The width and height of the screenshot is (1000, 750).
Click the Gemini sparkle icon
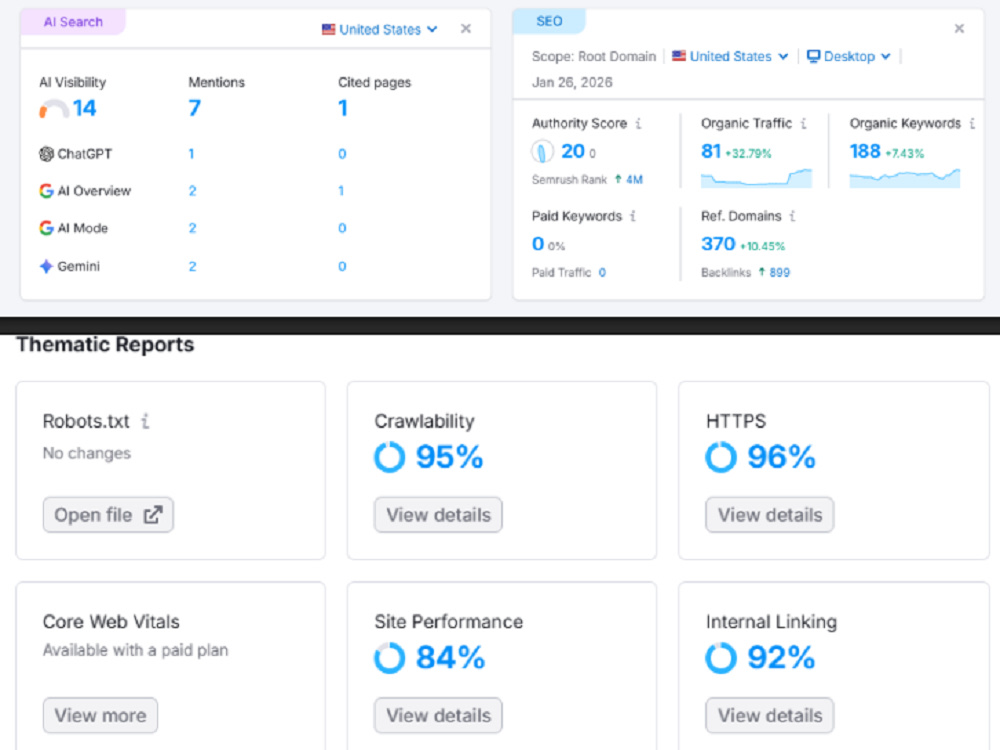46,266
